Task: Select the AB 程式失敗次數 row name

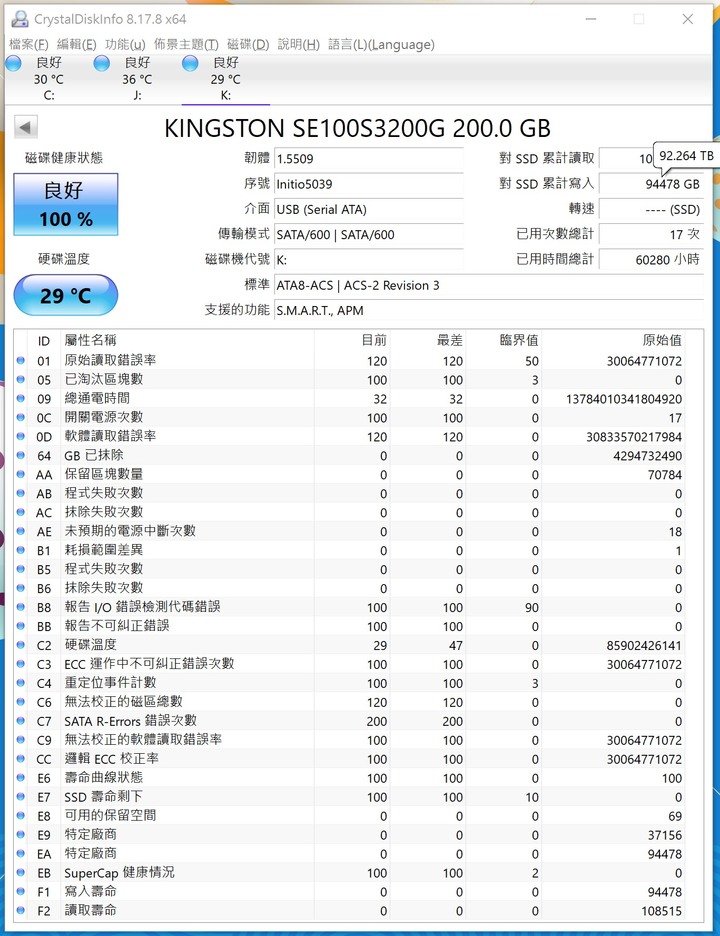Action: [104, 493]
